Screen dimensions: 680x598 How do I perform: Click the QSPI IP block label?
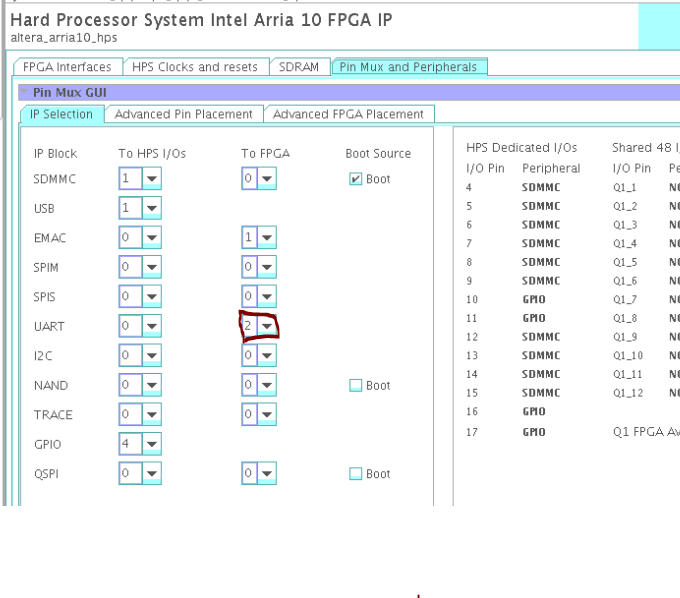coord(46,474)
